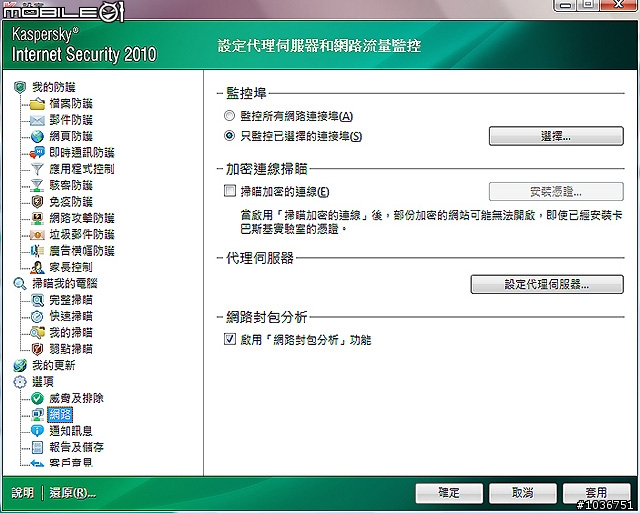Enable 掃瞄加密的連線 checkbox

point(230,191)
